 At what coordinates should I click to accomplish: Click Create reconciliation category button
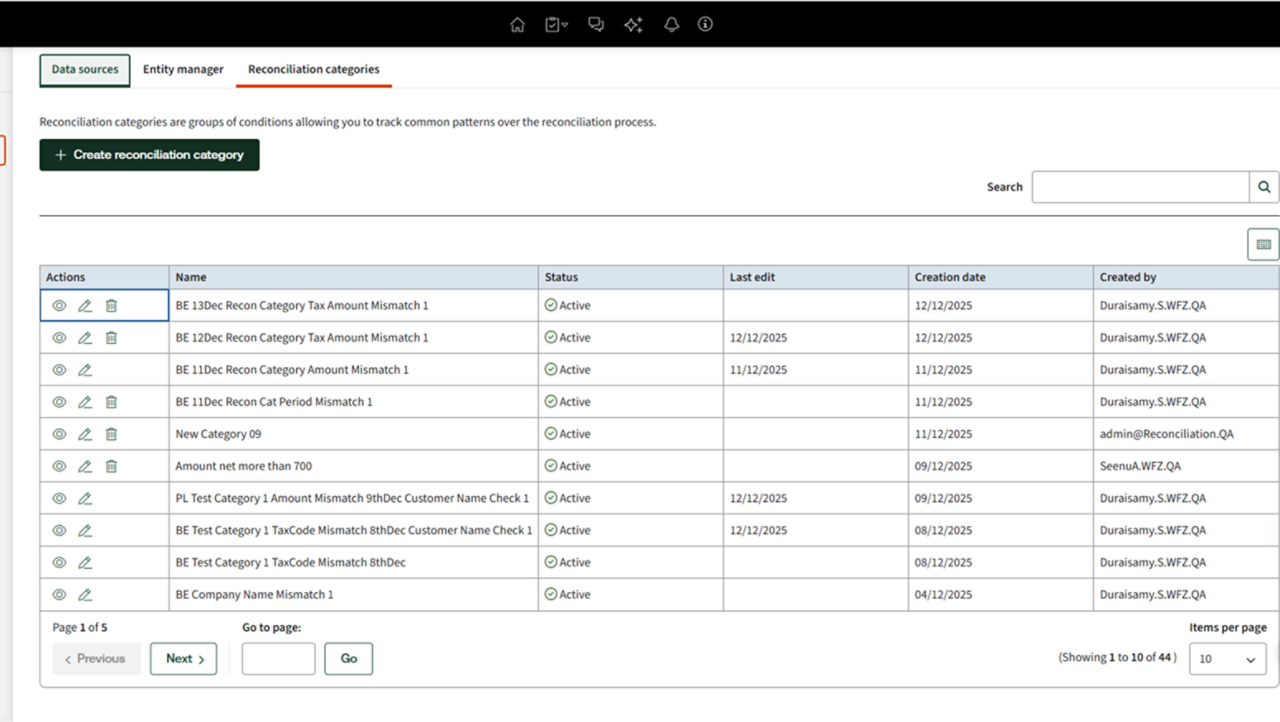point(149,155)
